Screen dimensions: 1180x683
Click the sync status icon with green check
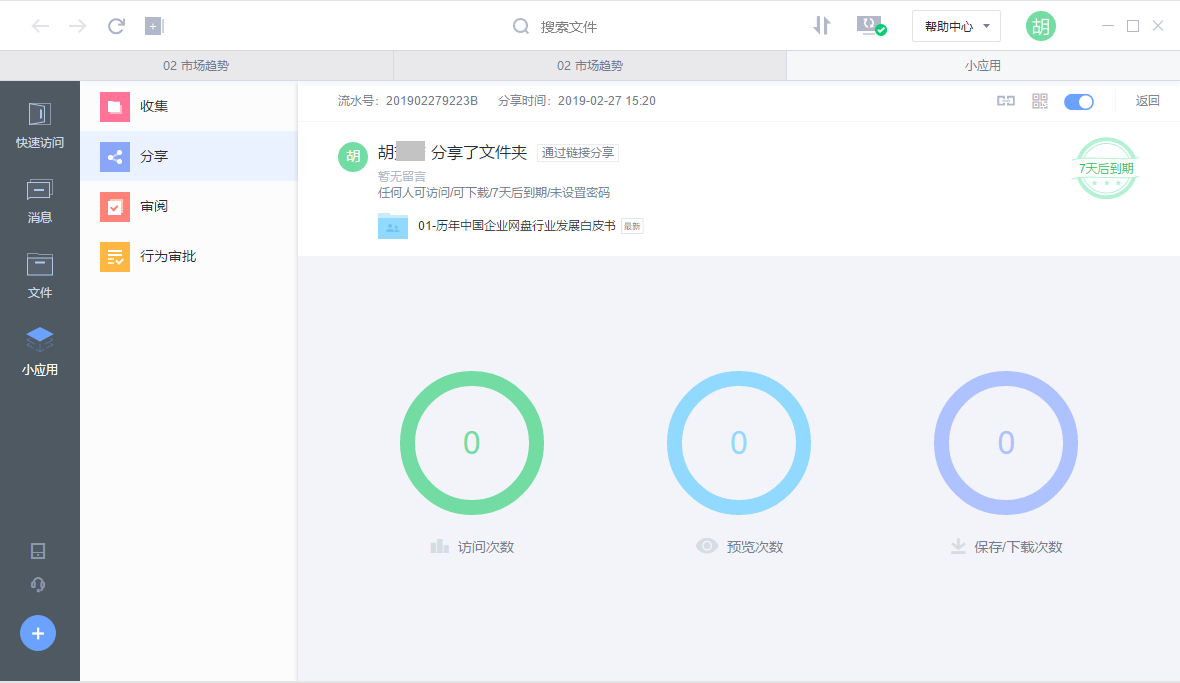pyautogui.click(x=869, y=26)
